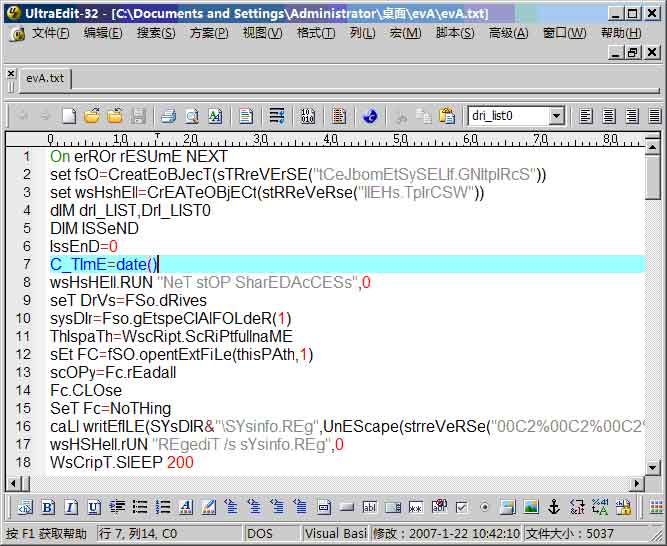667x546 pixels.
Task: Click the greyed-out scissors cut icon
Action: point(401,116)
